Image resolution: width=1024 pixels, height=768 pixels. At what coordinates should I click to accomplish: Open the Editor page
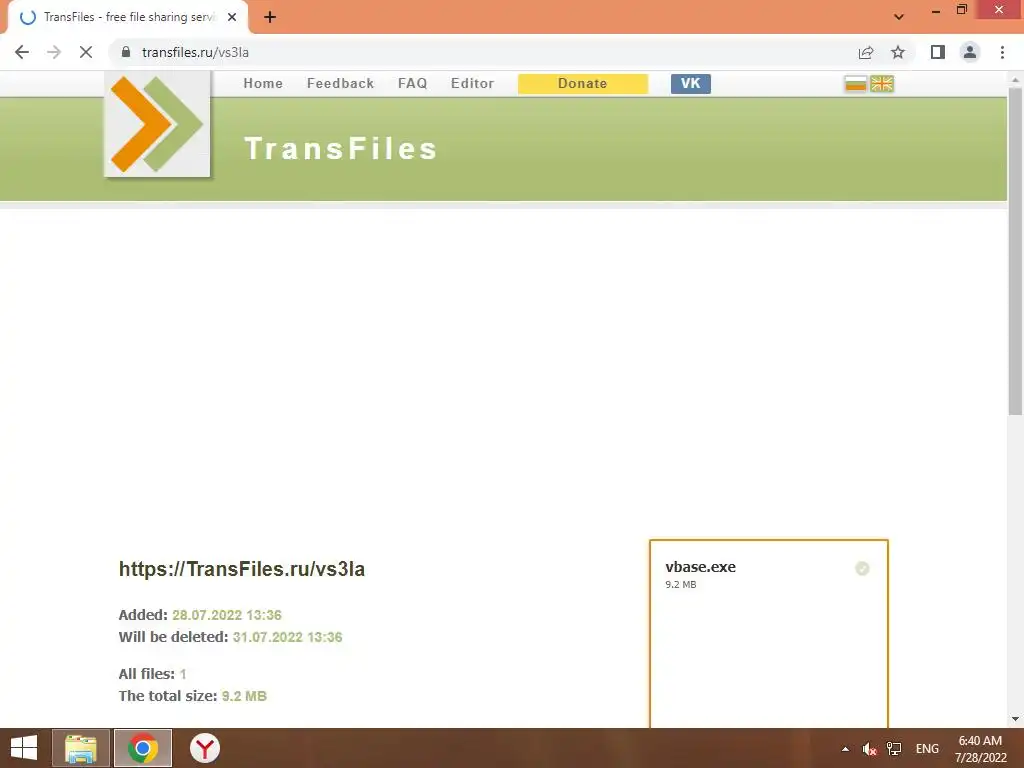(472, 84)
